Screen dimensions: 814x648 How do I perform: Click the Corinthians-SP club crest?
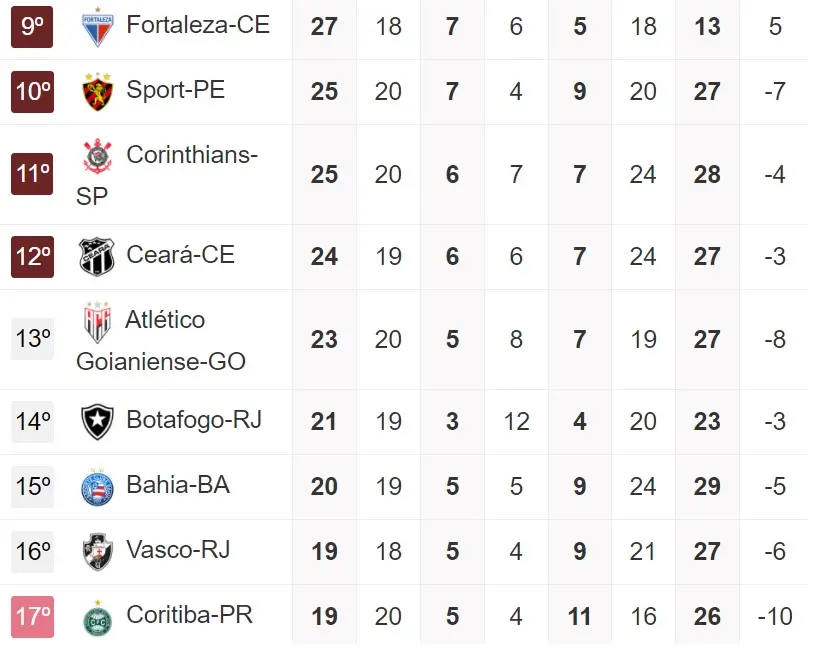pyautogui.click(x=97, y=157)
